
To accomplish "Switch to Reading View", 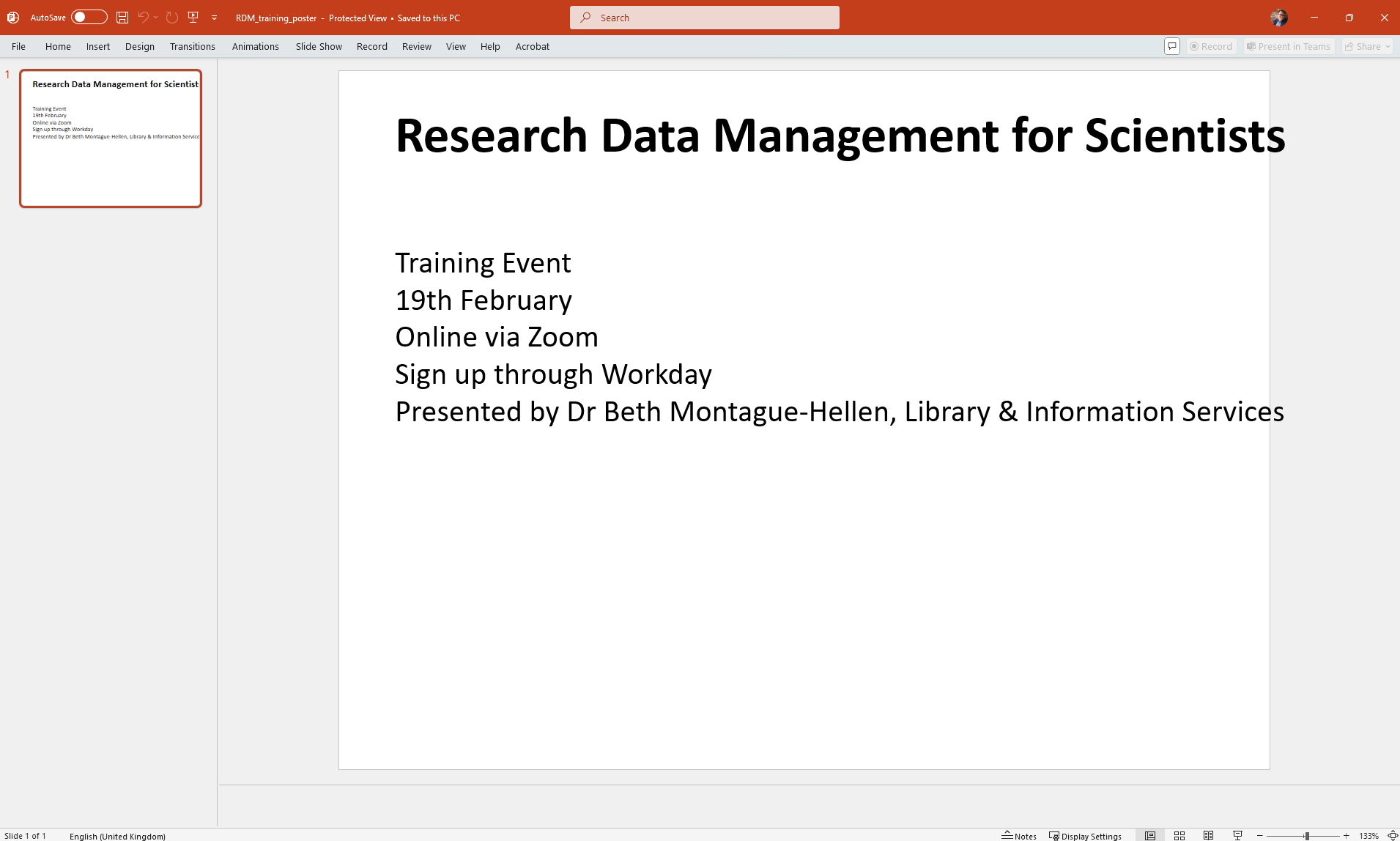I will click(1209, 836).
